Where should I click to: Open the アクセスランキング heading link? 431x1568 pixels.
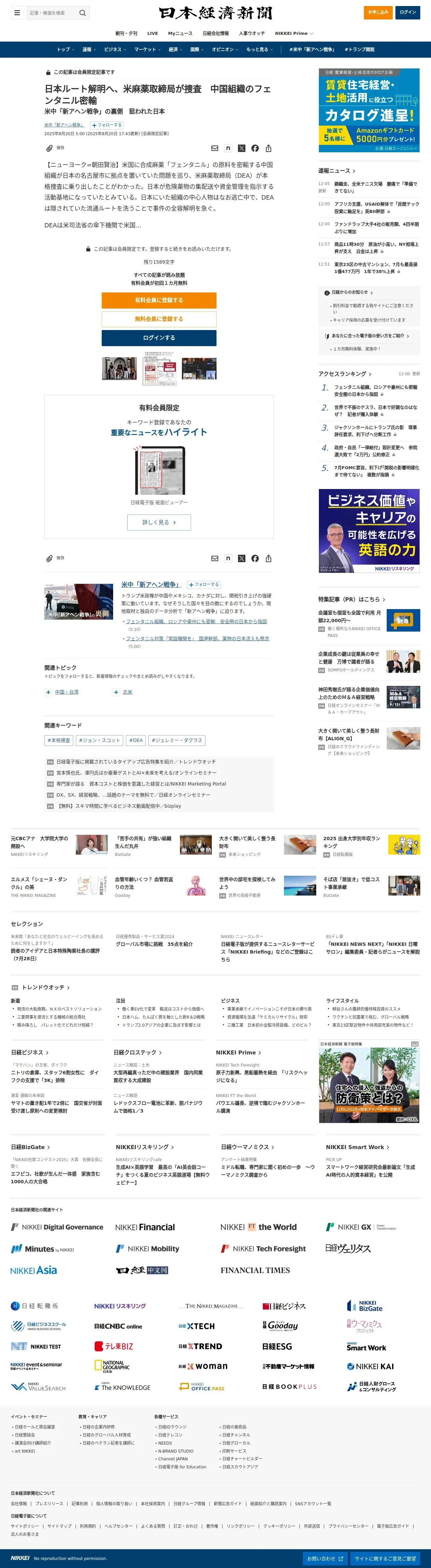(344, 374)
